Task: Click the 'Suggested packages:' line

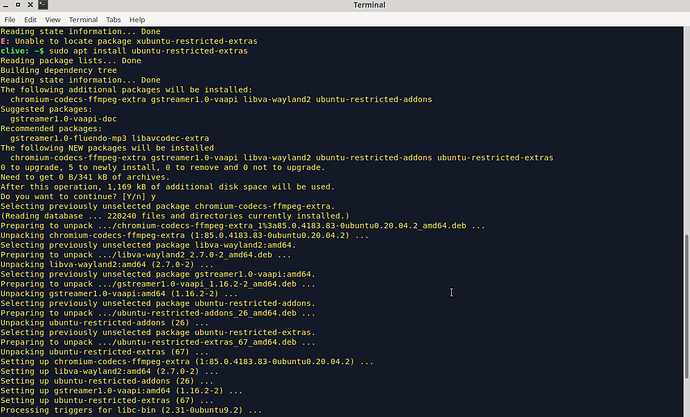Action: pos(46,109)
